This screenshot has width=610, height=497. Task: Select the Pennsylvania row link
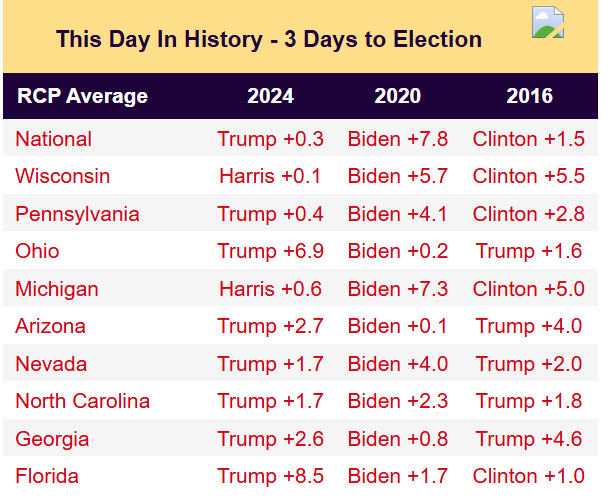coord(77,214)
